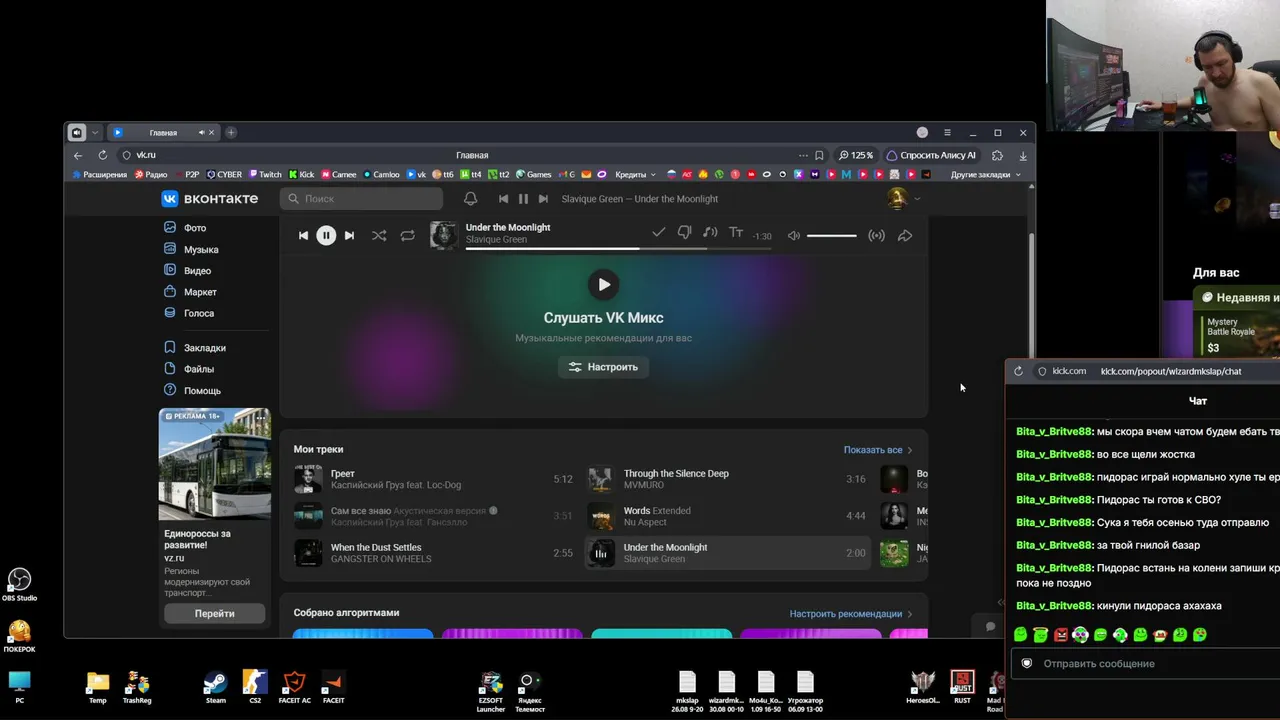This screenshot has width=1280, height=720.
Task: Toggle repeat mode in the player
Action: click(x=407, y=236)
